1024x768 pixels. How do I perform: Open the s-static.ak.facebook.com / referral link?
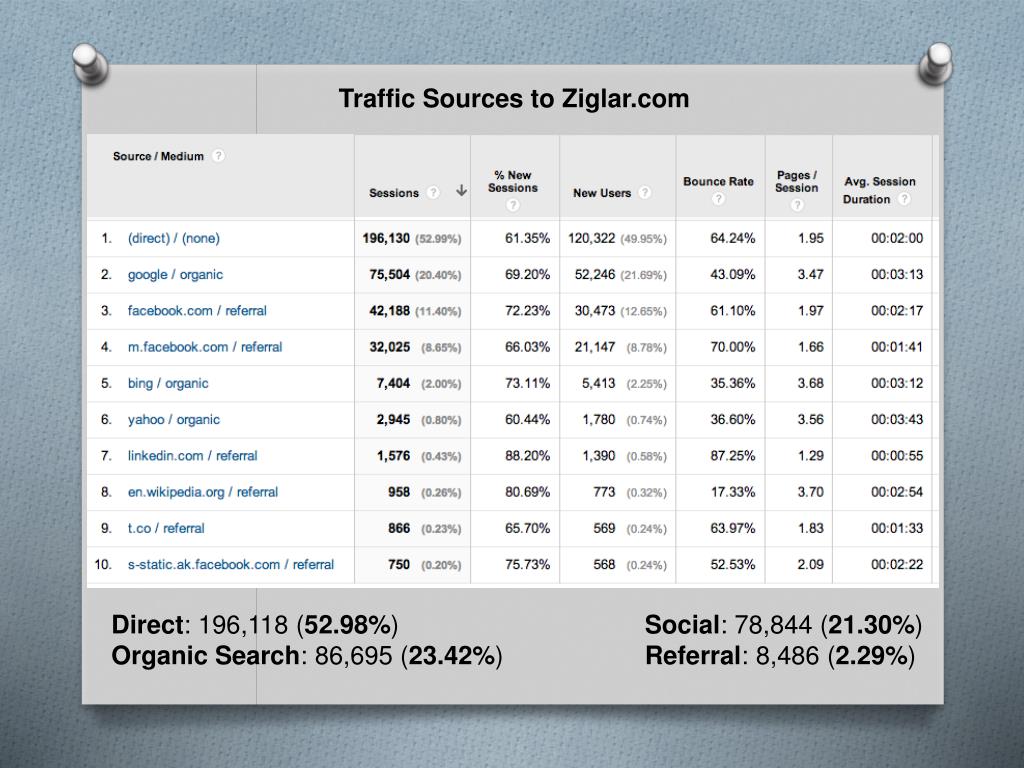(231, 565)
